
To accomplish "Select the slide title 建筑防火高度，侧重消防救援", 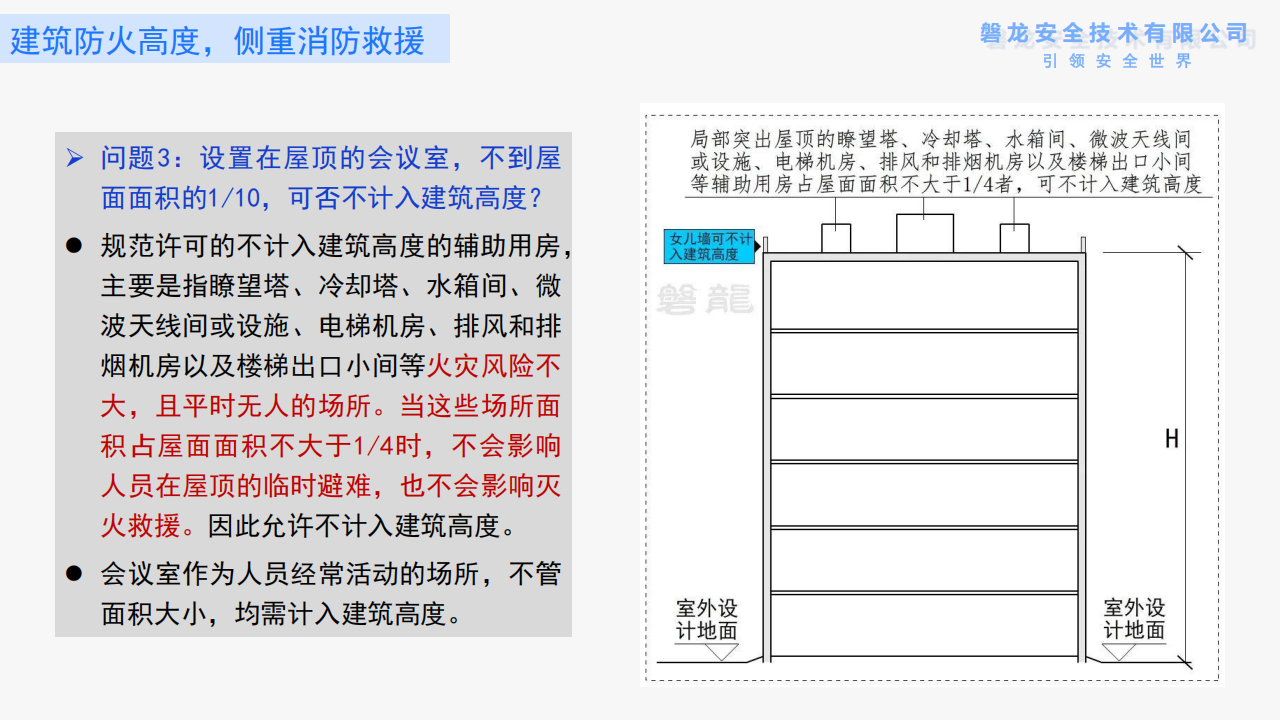I will (x=218, y=41).
